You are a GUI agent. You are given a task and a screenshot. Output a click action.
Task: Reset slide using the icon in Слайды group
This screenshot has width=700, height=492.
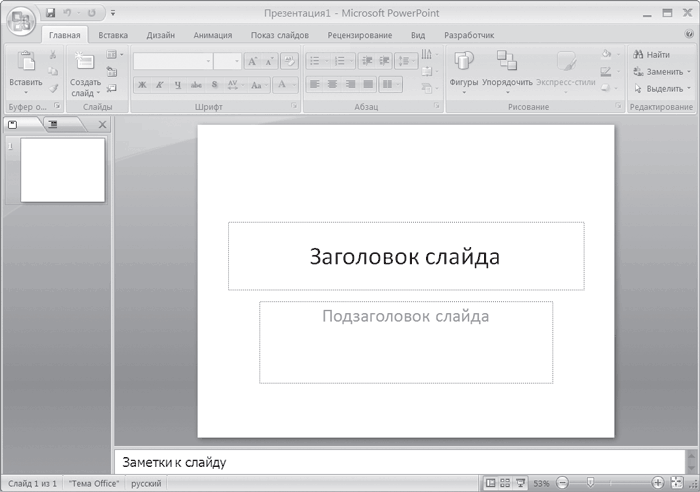pyautogui.click(x=112, y=71)
